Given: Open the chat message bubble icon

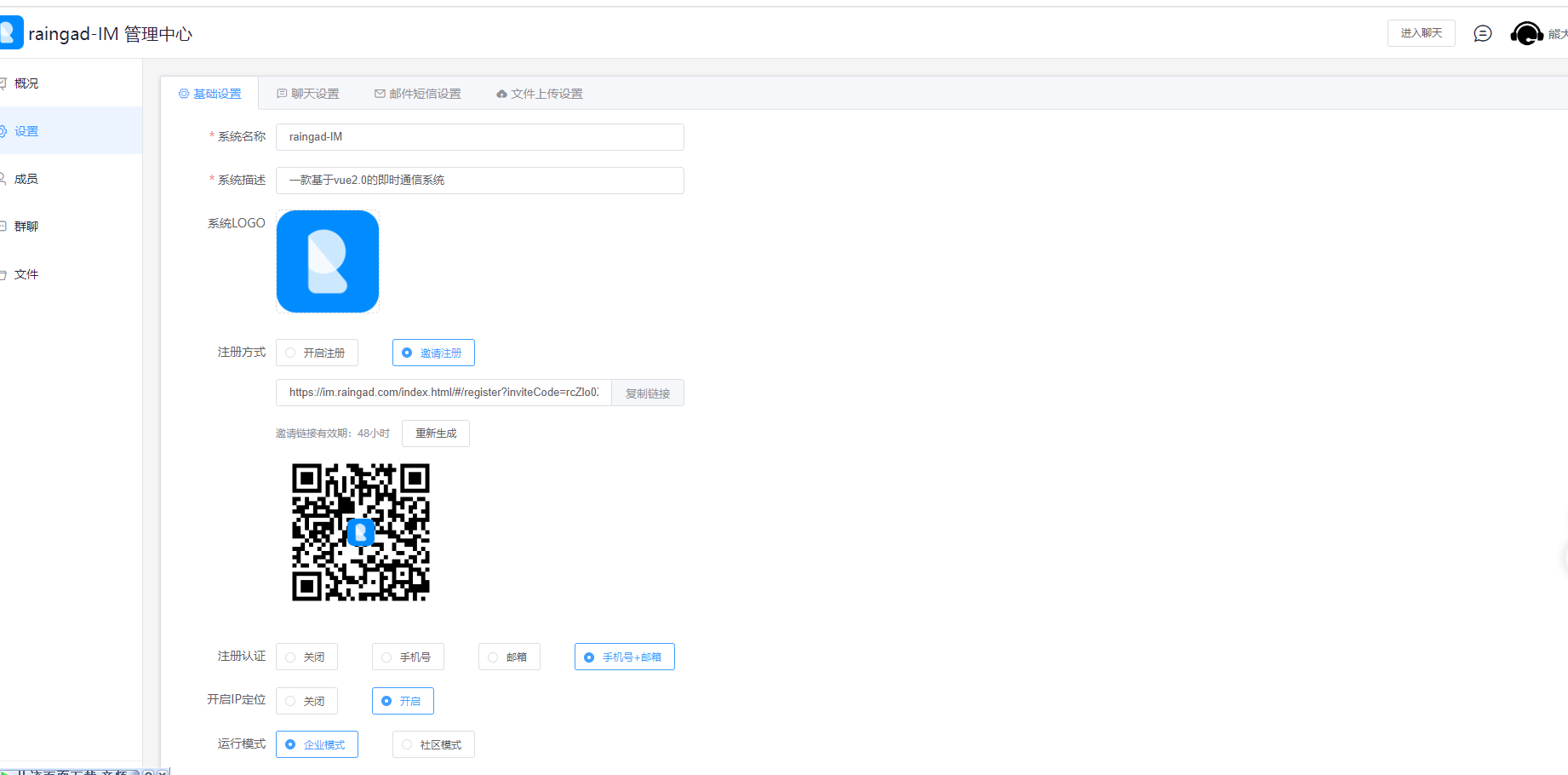Looking at the screenshot, I should pyautogui.click(x=1482, y=33).
